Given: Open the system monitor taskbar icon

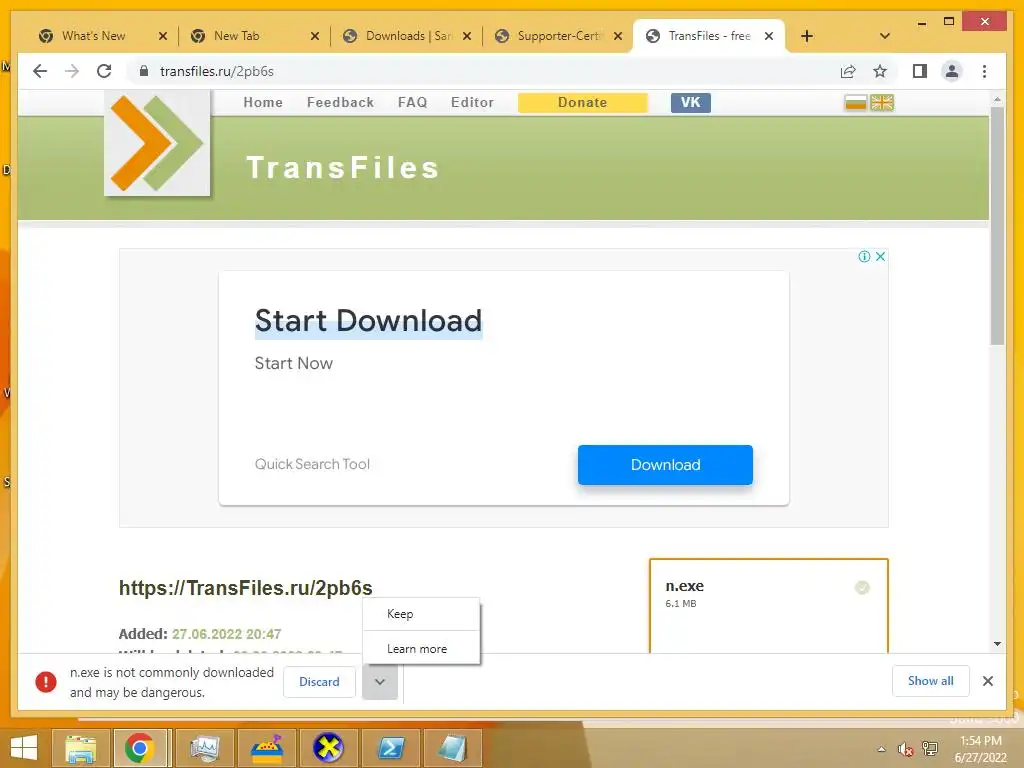Looking at the screenshot, I should tap(204, 748).
